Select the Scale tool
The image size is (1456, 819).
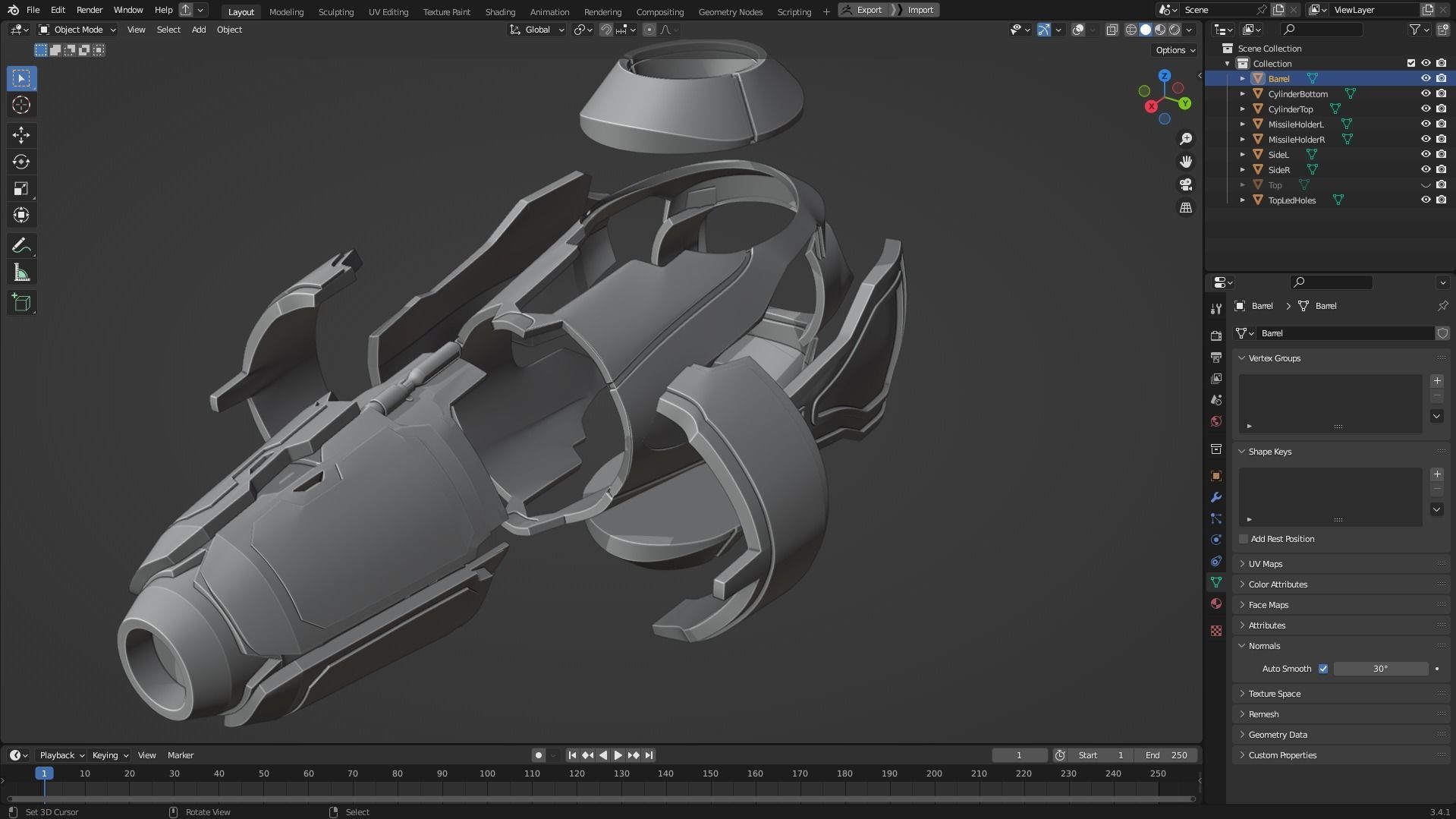[21, 188]
